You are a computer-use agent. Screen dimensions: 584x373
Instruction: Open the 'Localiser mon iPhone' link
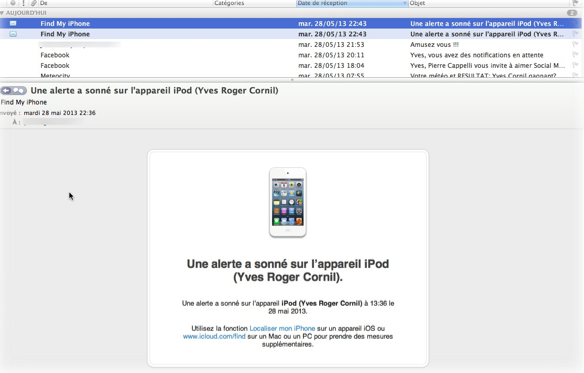point(282,328)
